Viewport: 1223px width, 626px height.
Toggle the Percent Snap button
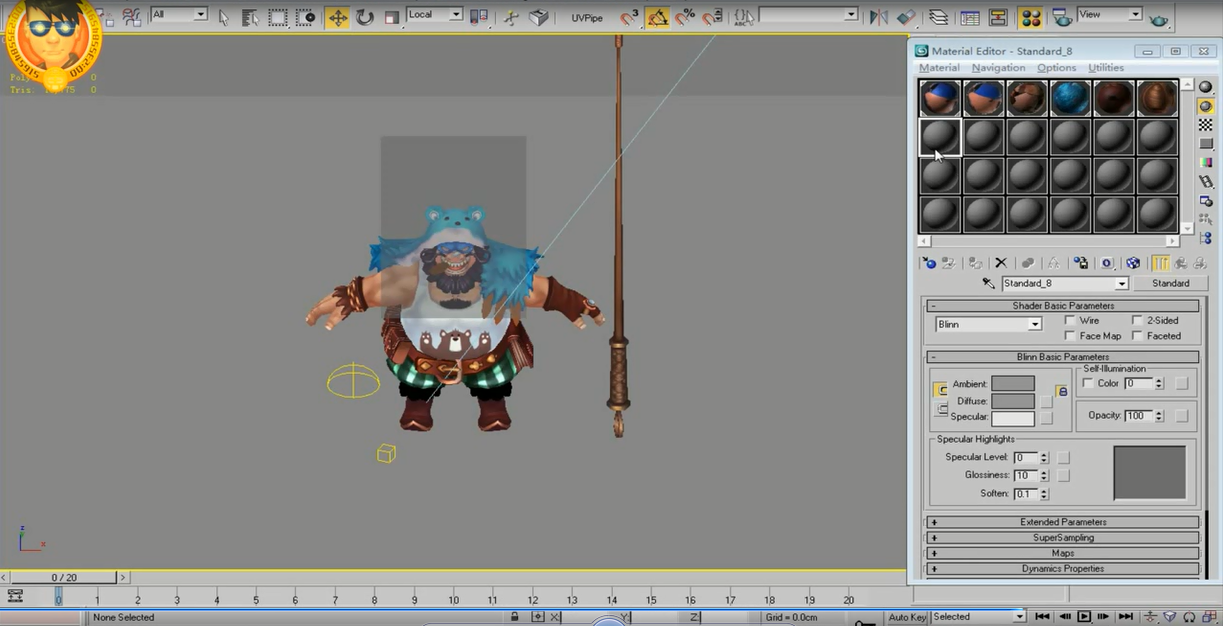coord(685,17)
